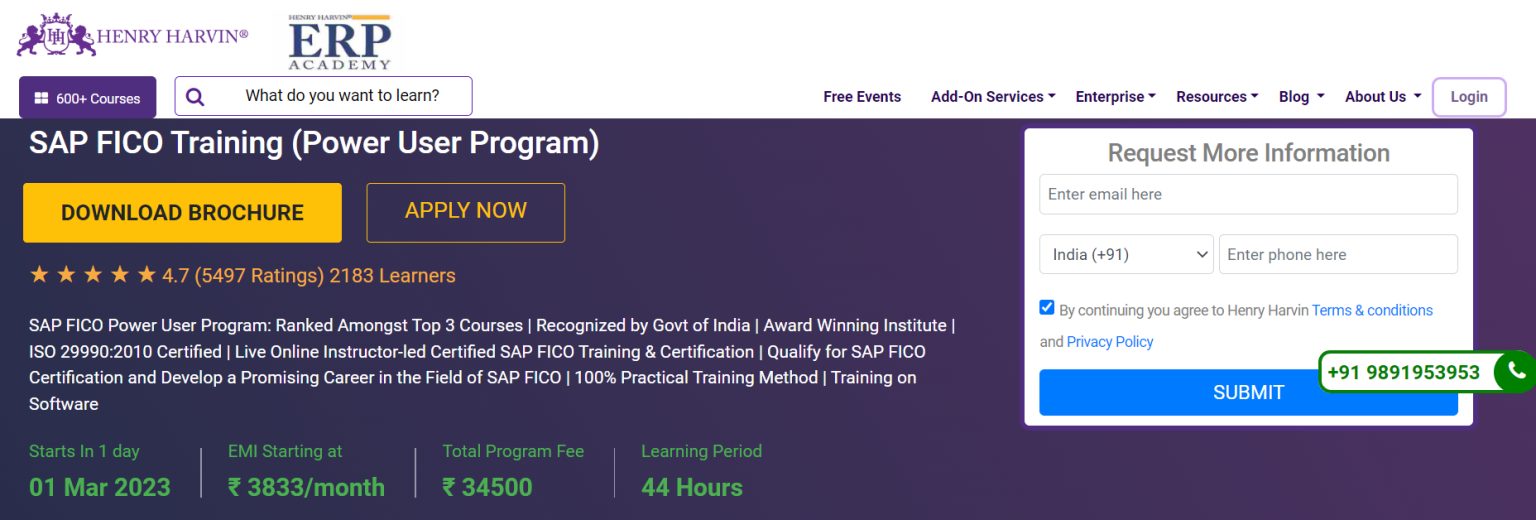
Task: Click the ERP Academy logo
Action: (340, 42)
